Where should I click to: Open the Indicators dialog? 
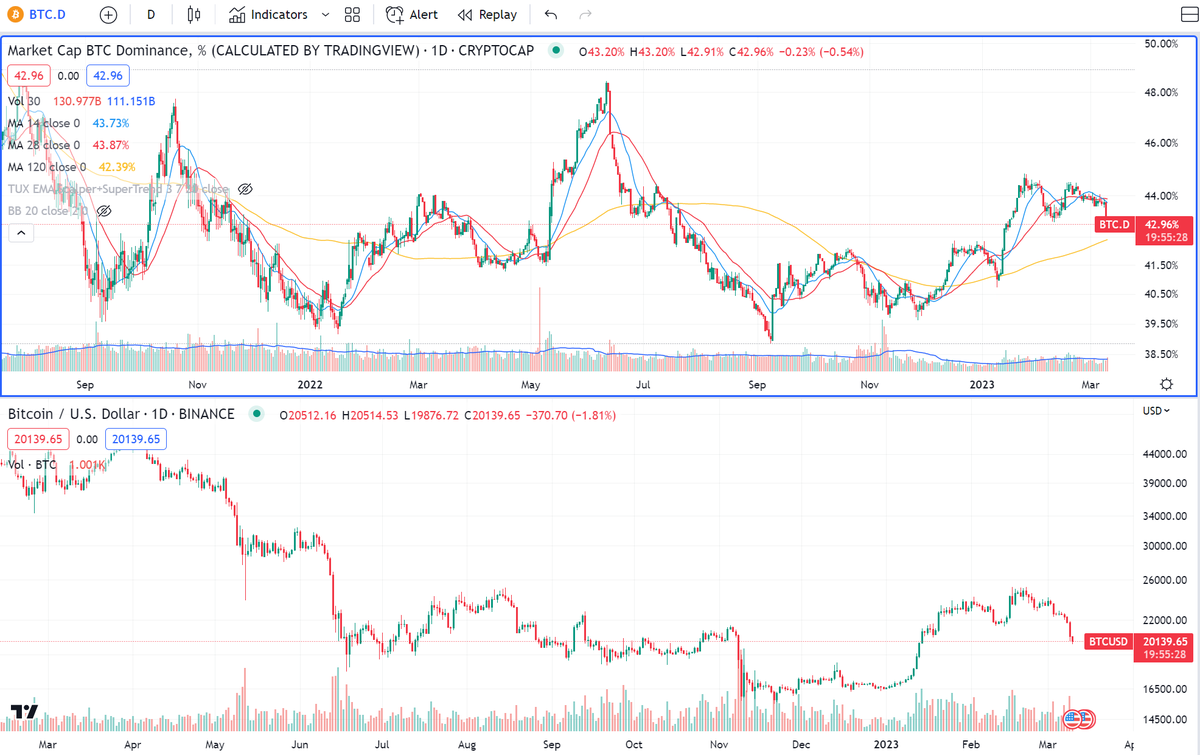click(x=268, y=15)
